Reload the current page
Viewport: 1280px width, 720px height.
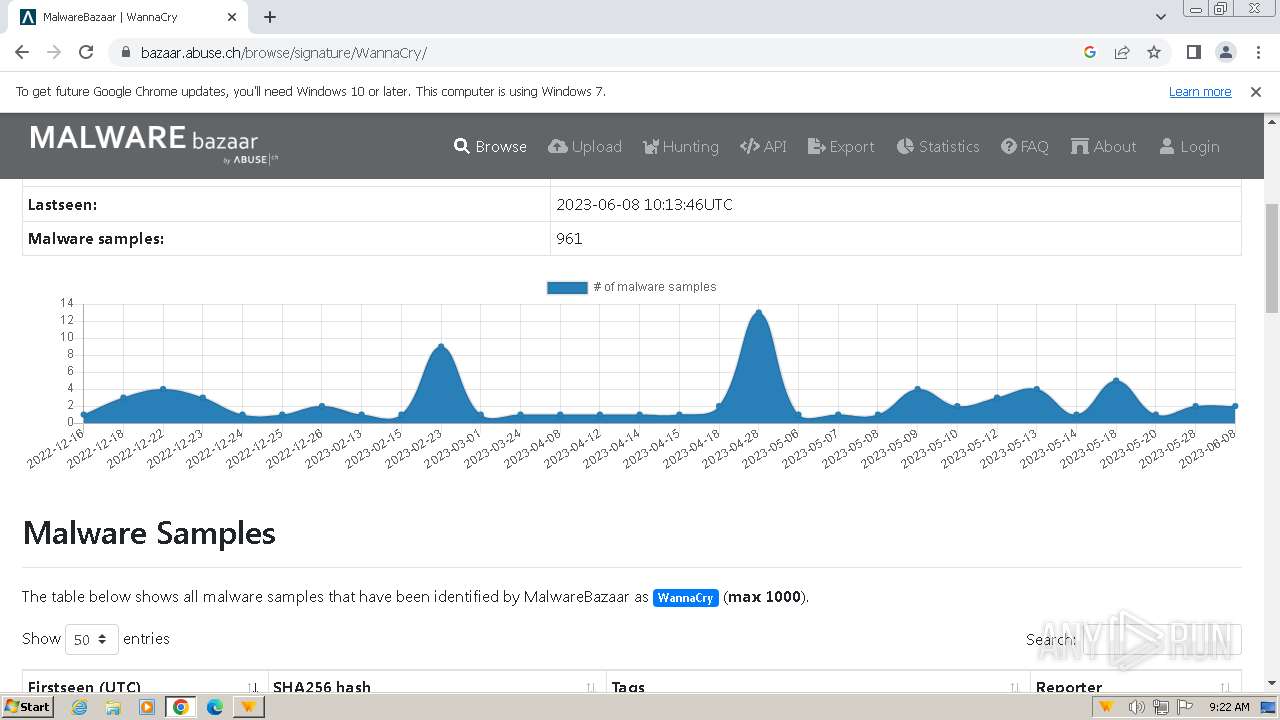pyautogui.click(x=86, y=52)
